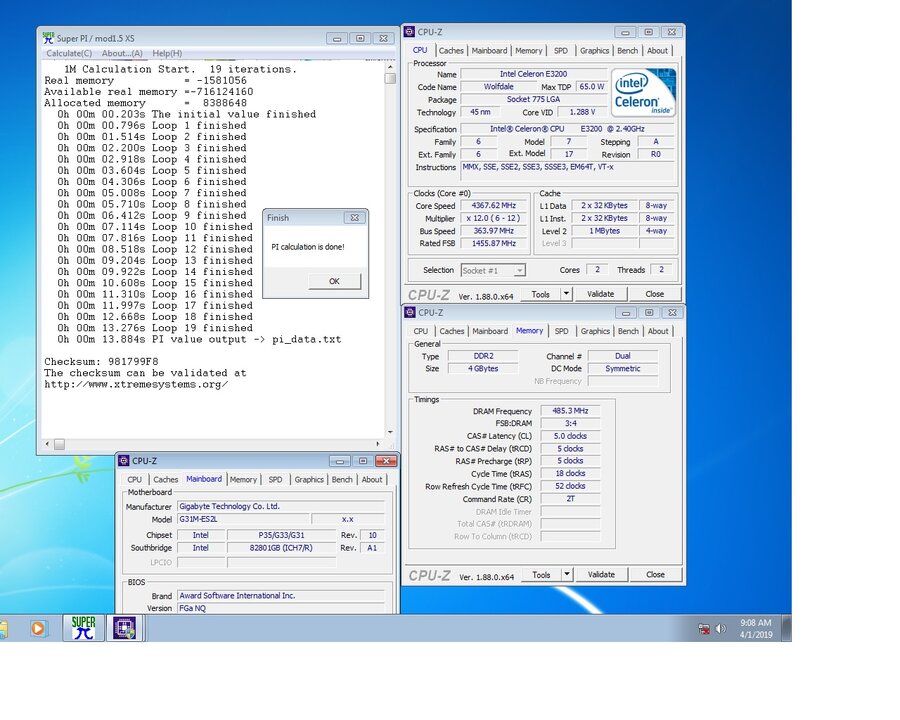Switch to SPD tab in CPU-Z Memory window
The image size is (900, 720).
click(x=561, y=331)
